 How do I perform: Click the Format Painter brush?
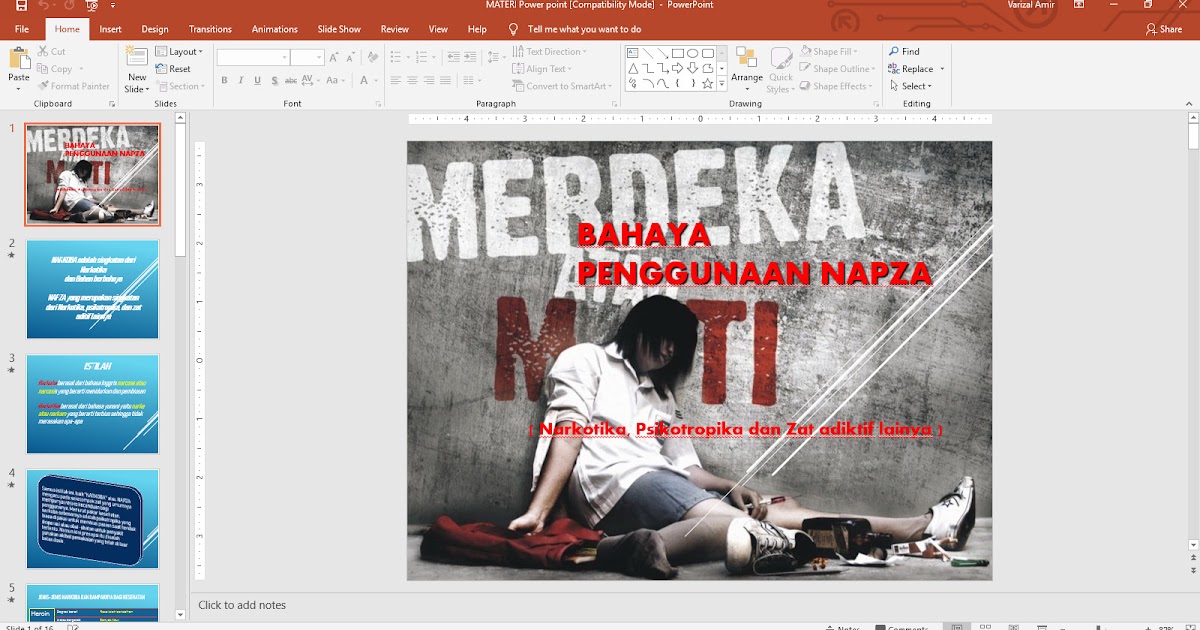pyautogui.click(x=73, y=86)
